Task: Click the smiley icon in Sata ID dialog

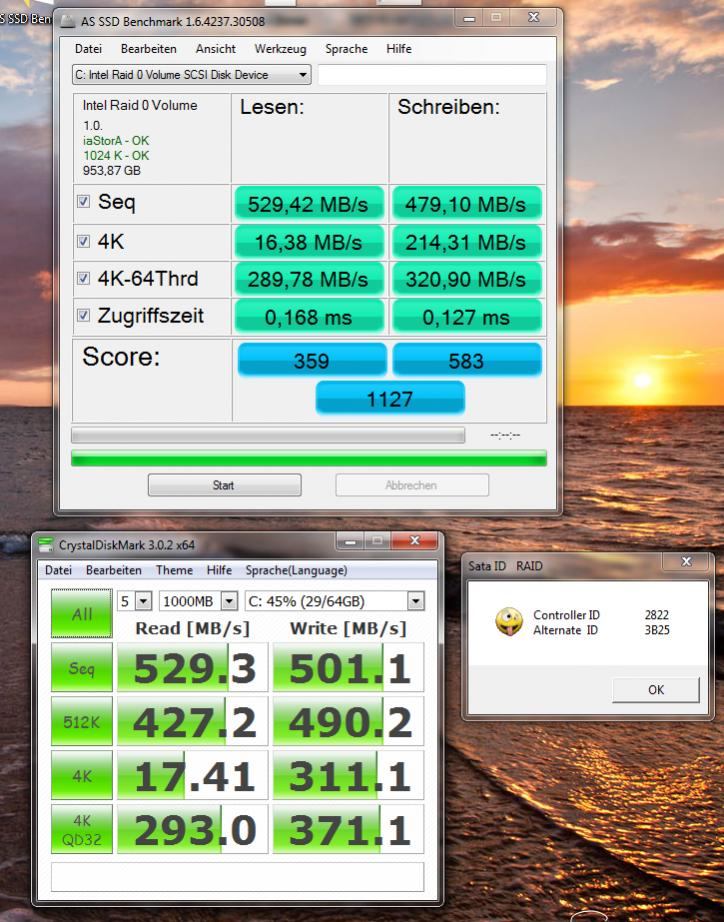Action: point(508,622)
